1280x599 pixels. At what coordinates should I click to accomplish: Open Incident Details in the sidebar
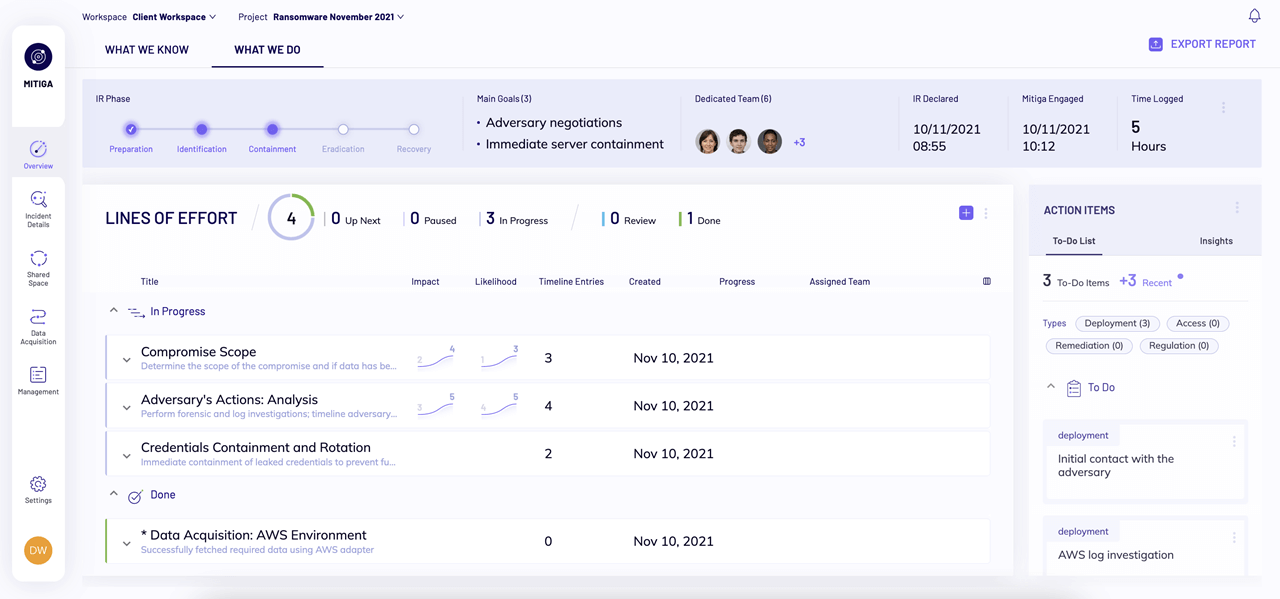(x=38, y=209)
